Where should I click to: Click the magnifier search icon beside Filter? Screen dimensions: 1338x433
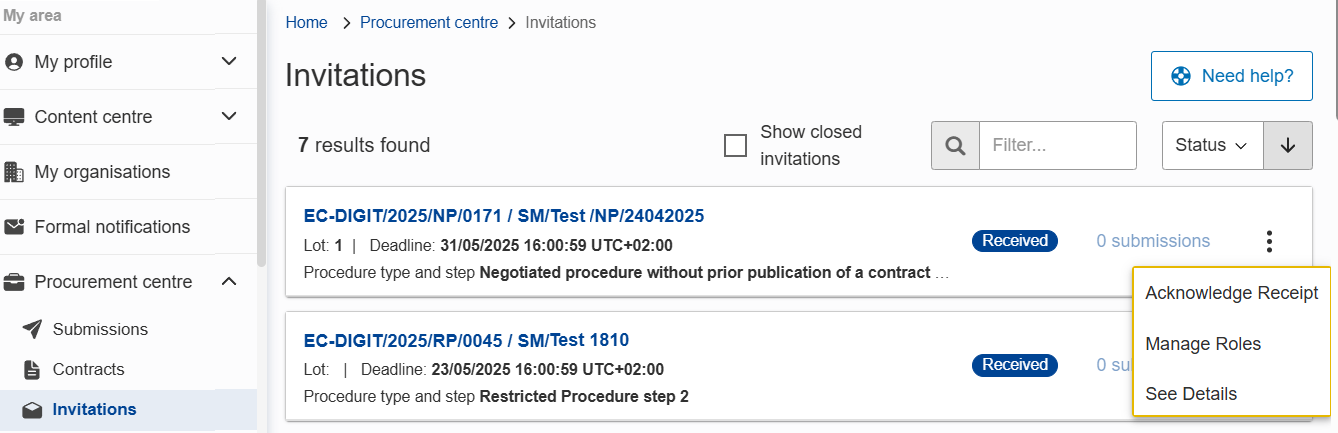[x=955, y=146]
